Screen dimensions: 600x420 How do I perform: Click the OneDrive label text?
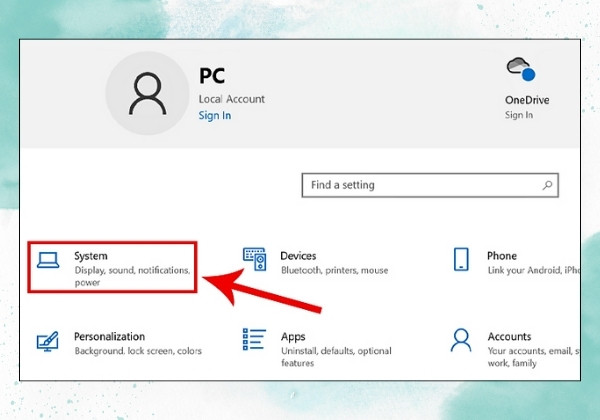(x=527, y=100)
